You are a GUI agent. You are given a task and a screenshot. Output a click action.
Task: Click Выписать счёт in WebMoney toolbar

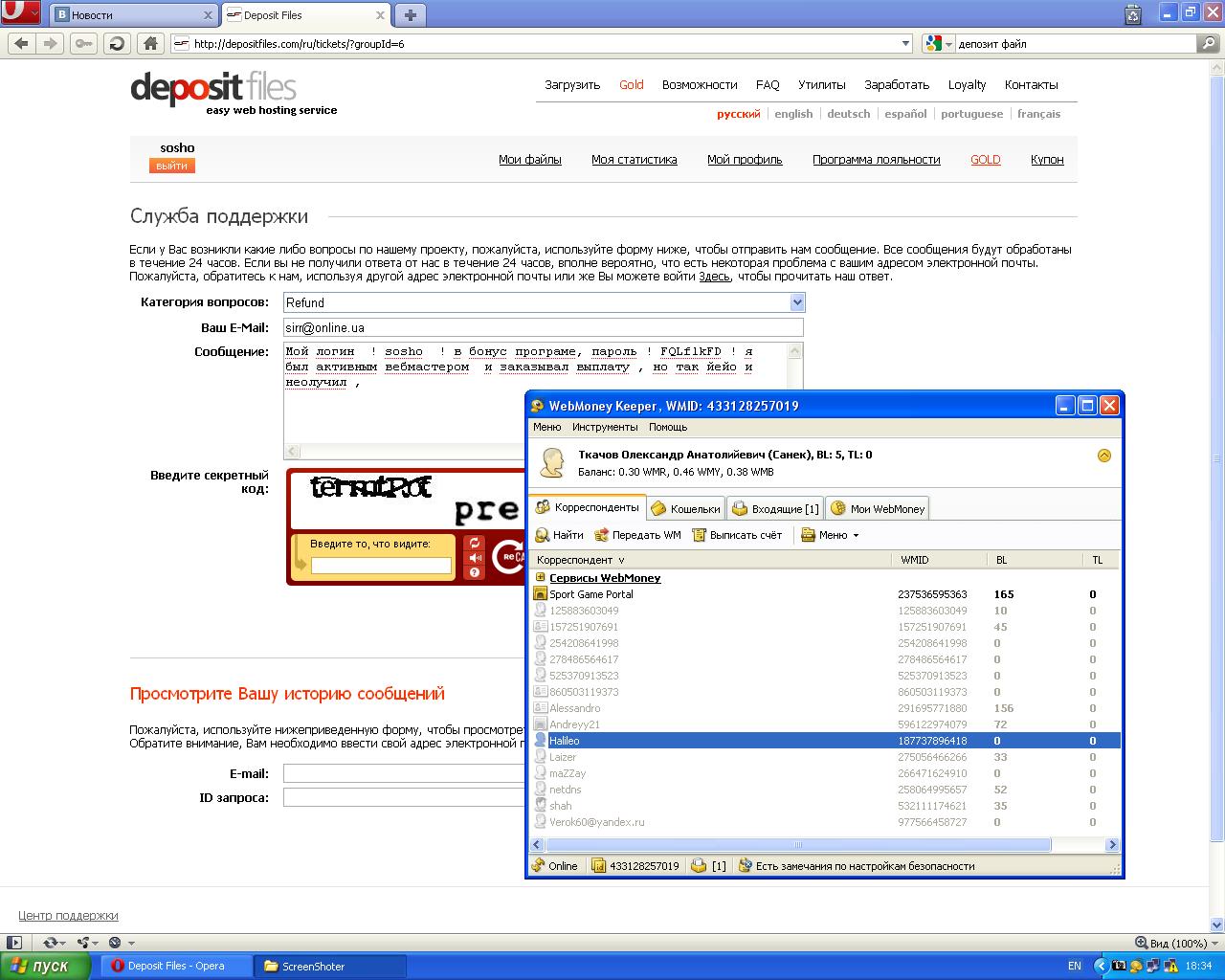click(x=737, y=535)
